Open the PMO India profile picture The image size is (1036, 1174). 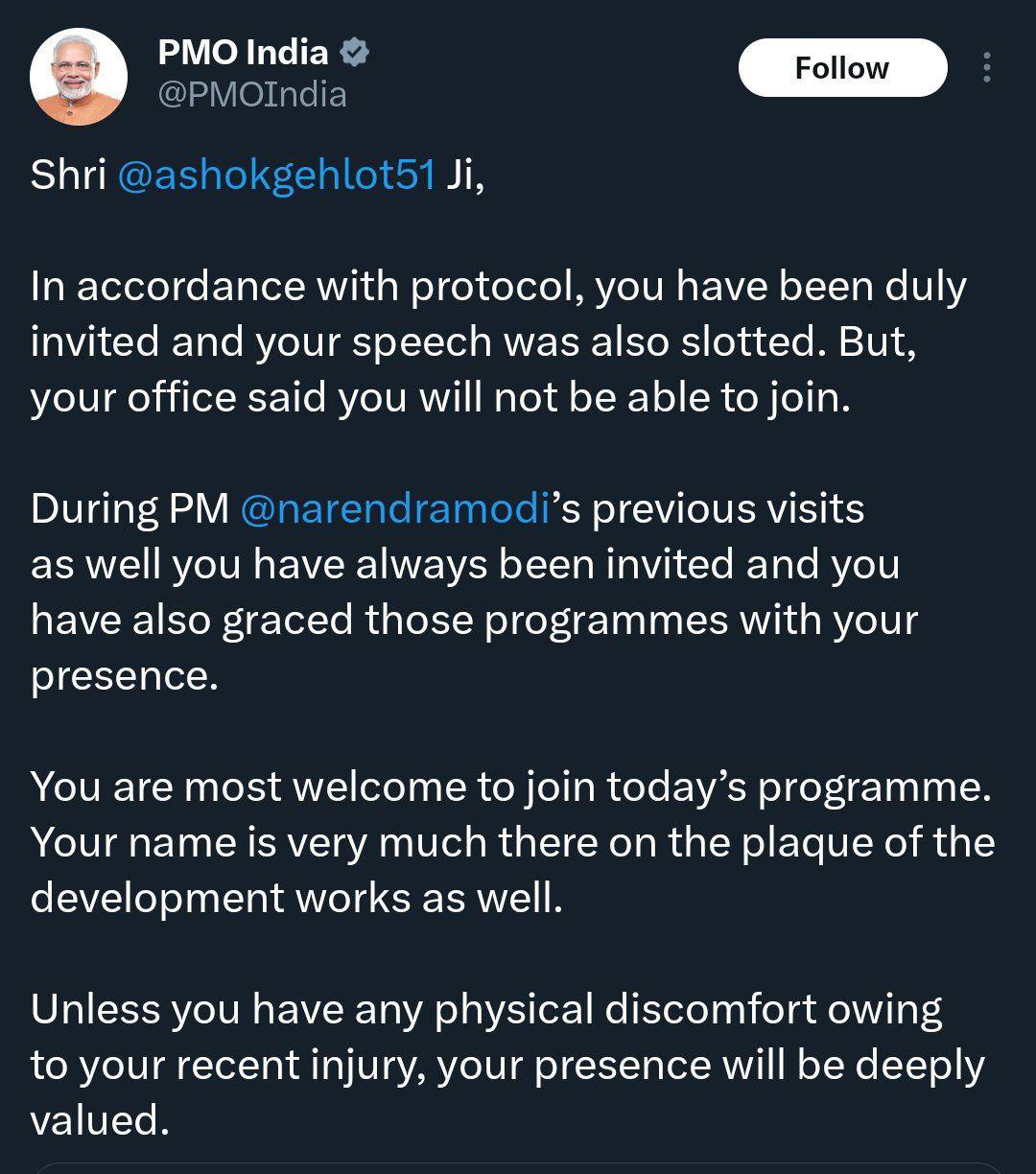pos(78,77)
